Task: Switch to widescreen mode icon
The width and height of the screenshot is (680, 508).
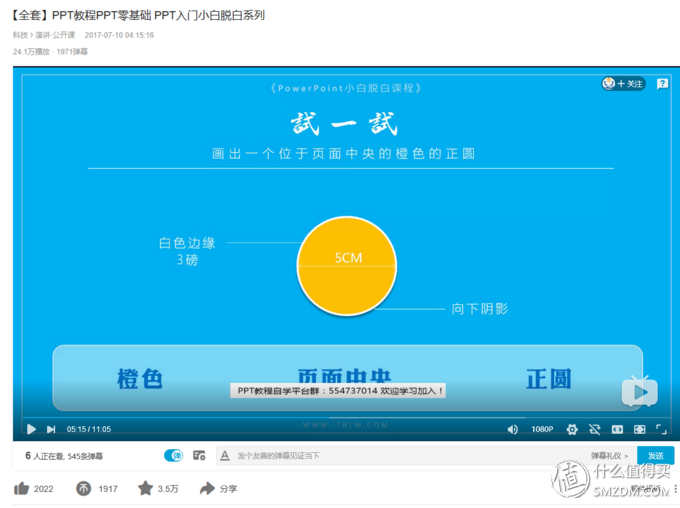Action: [x=617, y=429]
